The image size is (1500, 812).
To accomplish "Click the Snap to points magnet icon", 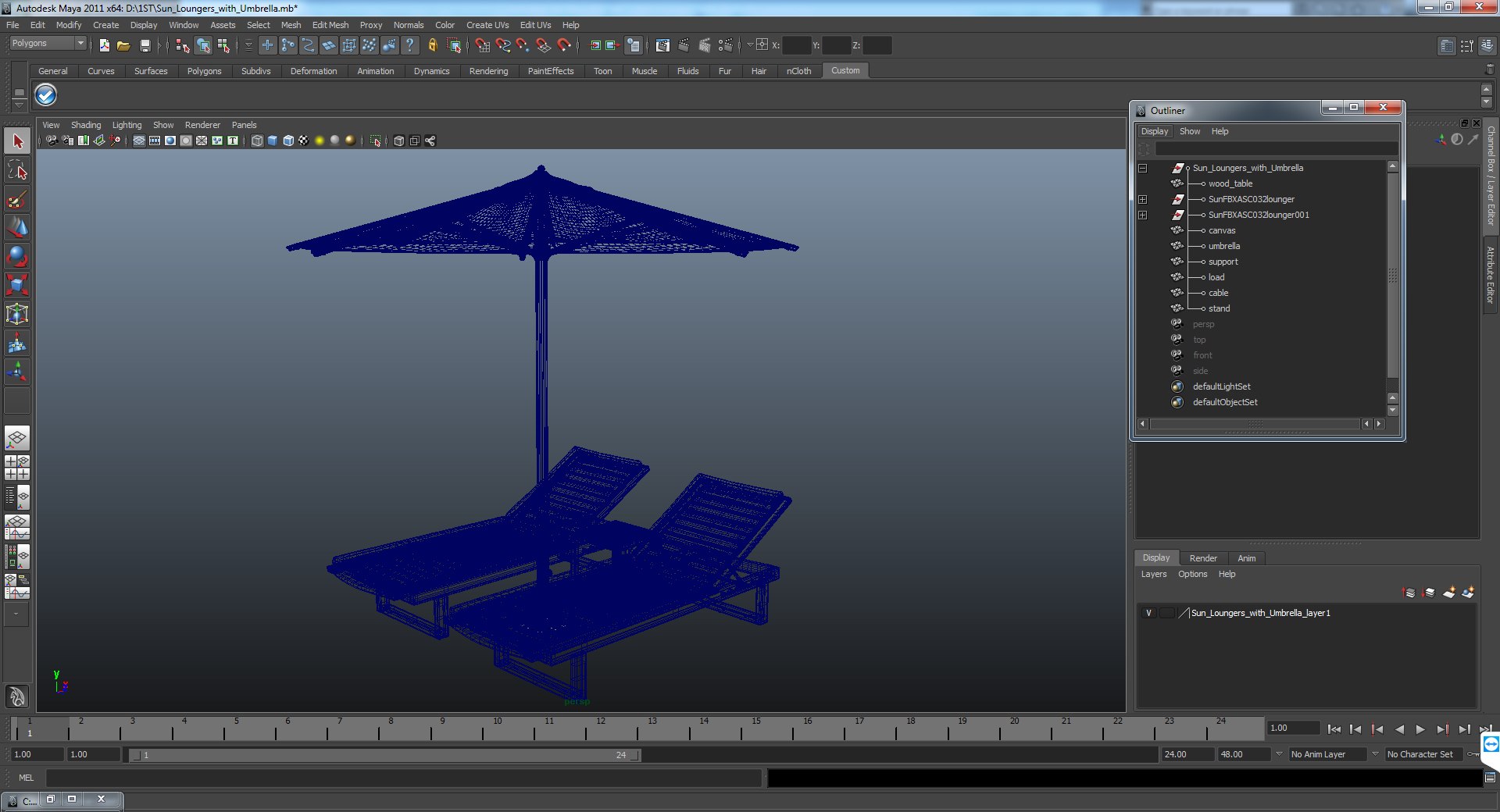I will click(523, 45).
